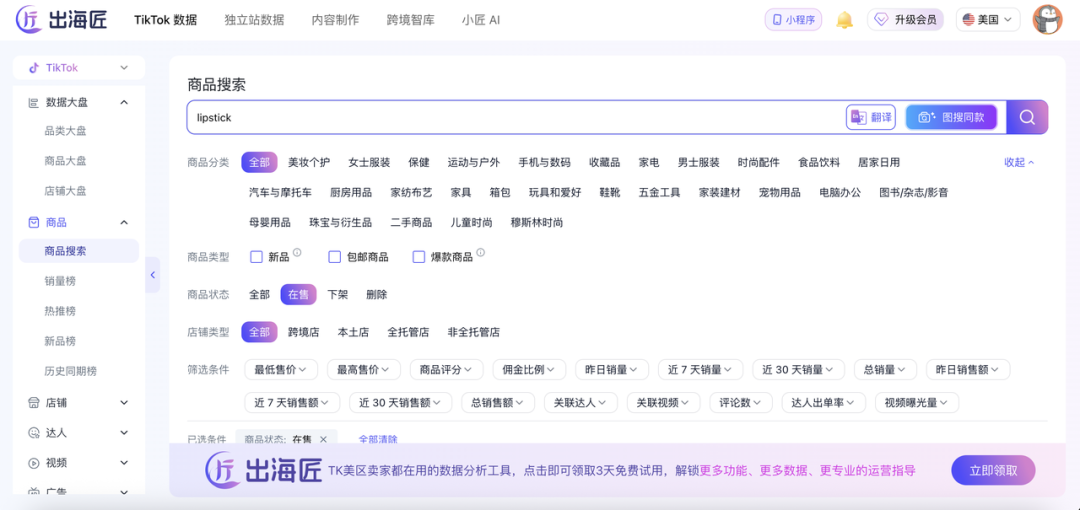This screenshot has height=510, width=1080.
Task: Select 全托管店 store type
Action: click(408, 332)
